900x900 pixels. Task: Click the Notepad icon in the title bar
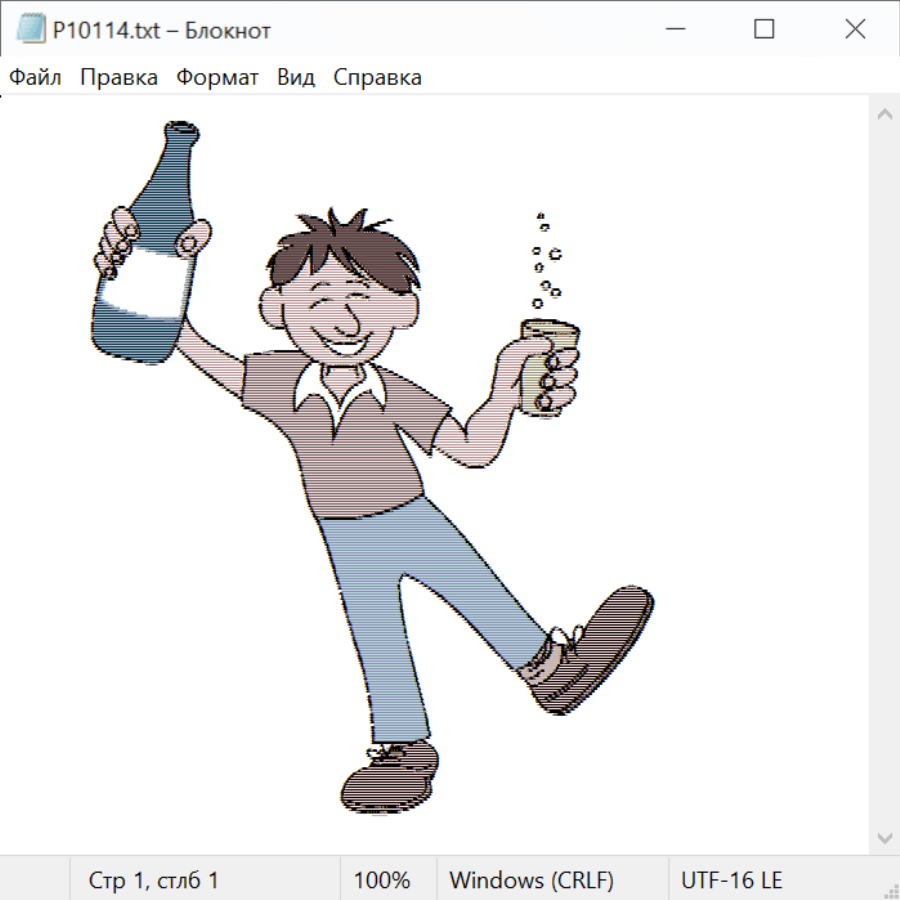(x=31, y=30)
